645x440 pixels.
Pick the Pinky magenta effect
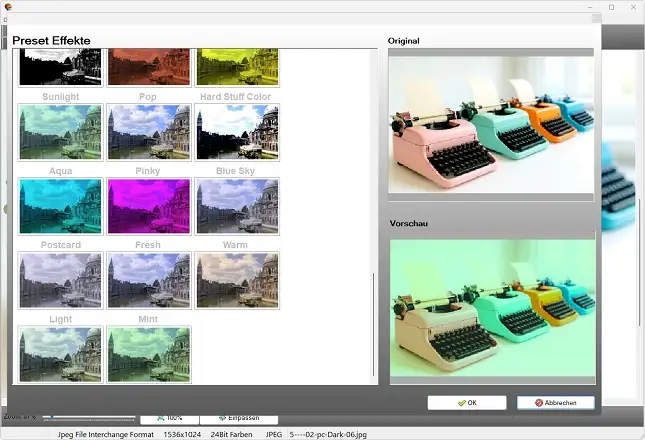click(148, 207)
